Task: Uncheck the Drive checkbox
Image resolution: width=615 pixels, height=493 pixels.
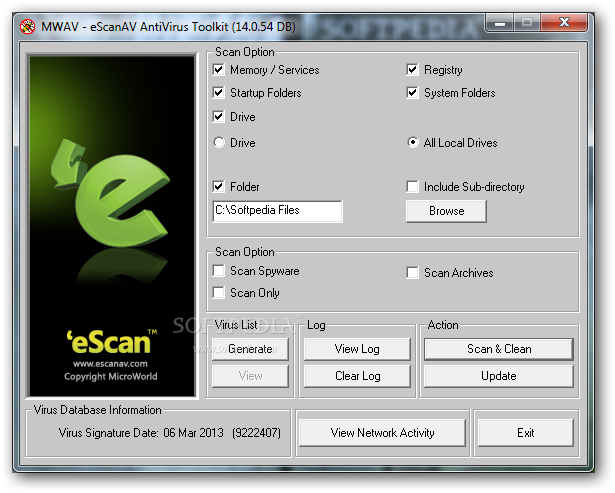Action: pos(218,116)
